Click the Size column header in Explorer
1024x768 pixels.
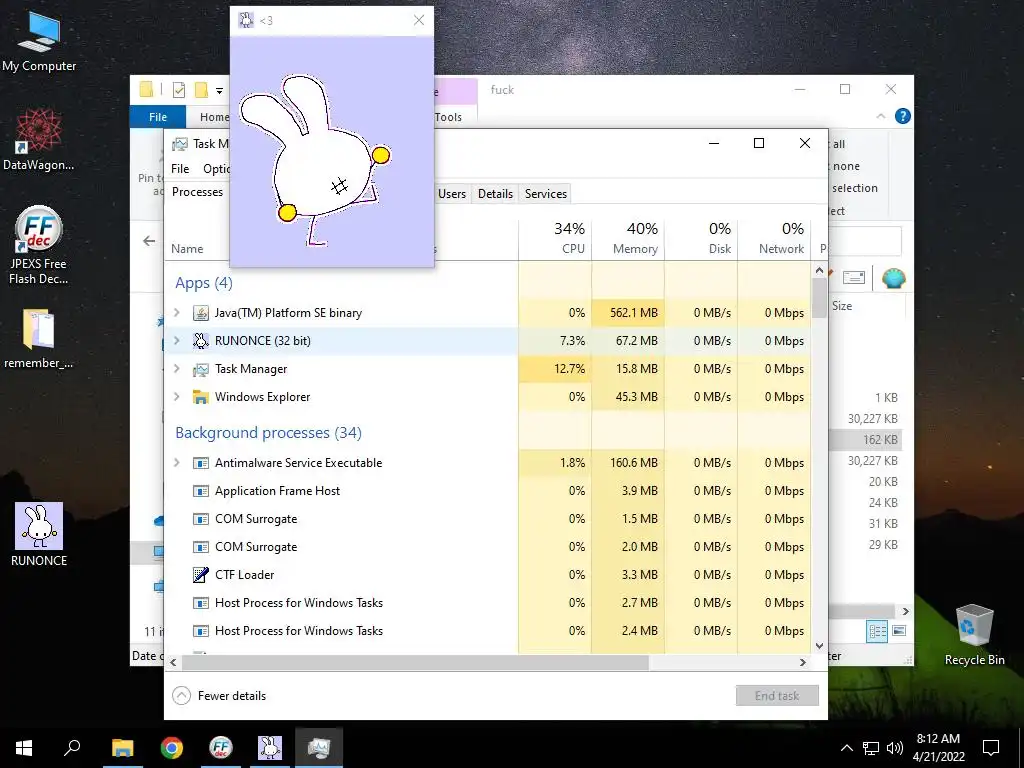[842, 306]
